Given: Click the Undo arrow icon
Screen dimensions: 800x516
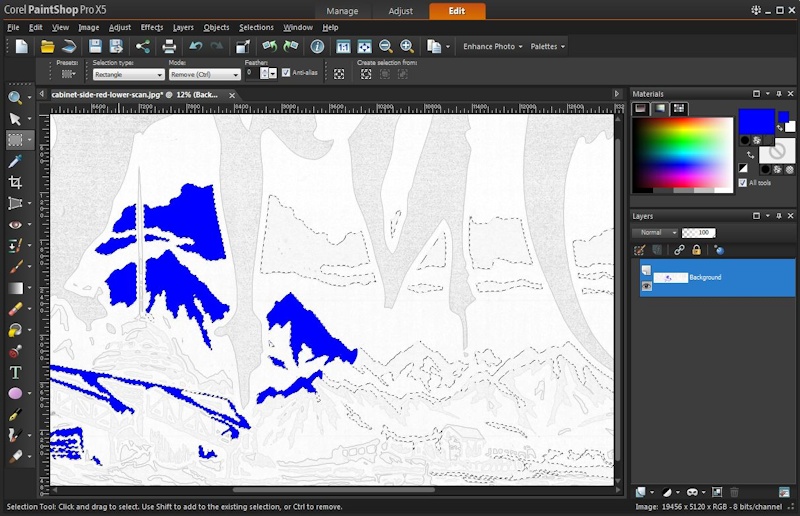Looking at the screenshot, I should (x=195, y=46).
